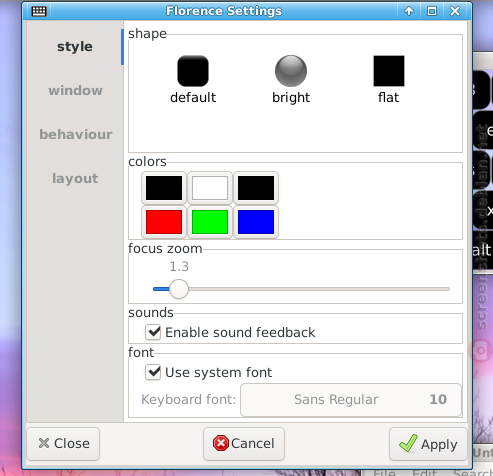The width and height of the screenshot is (493, 476).
Task: Click the 1.3 focus zoom value
Action: coord(179,266)
